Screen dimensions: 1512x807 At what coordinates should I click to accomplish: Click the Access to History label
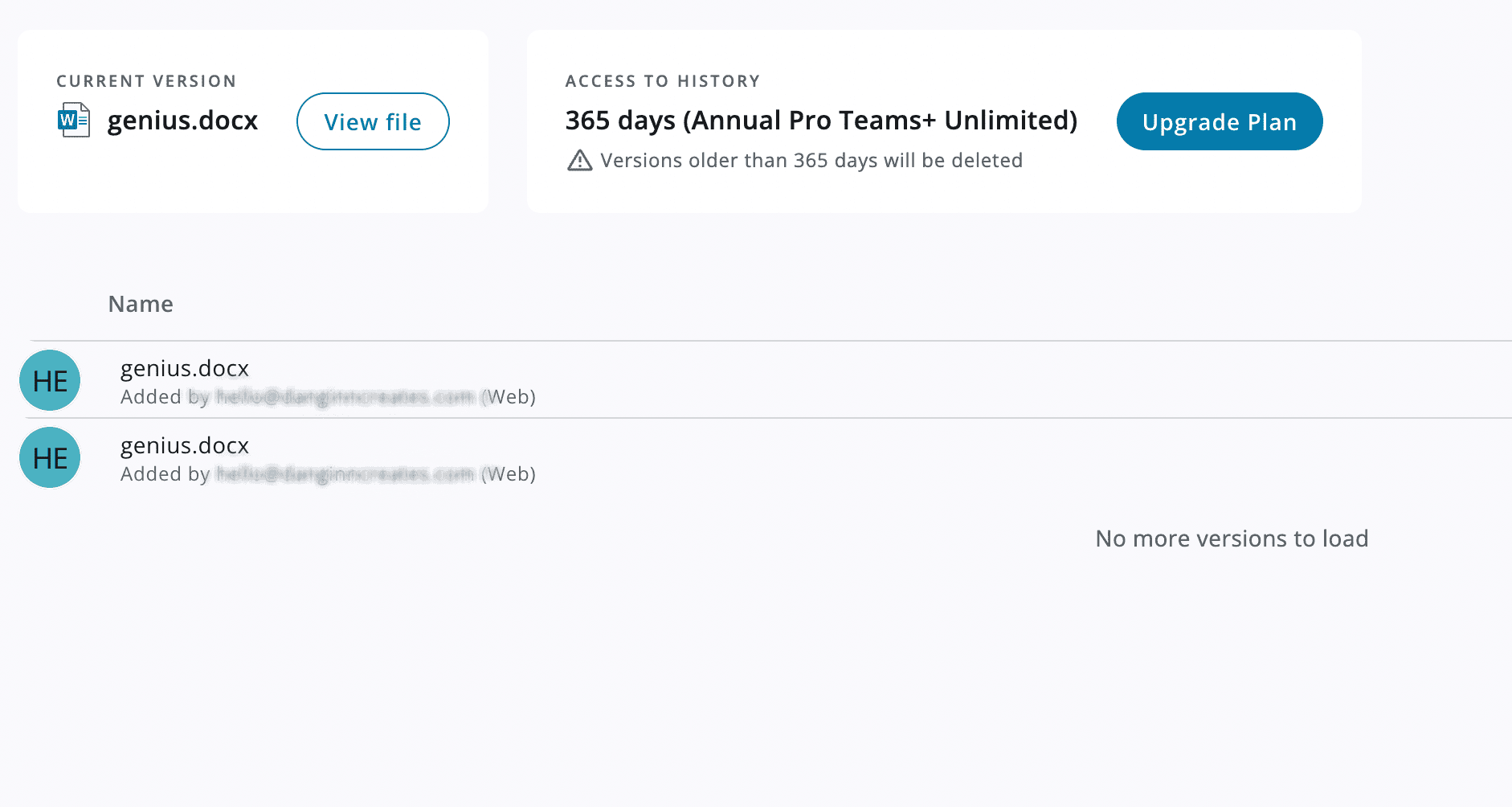point(663,81)
